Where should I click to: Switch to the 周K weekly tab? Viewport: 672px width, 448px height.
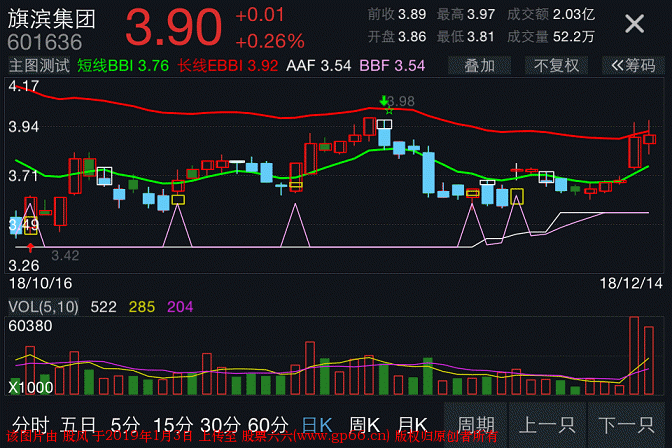tap(364, 425)
